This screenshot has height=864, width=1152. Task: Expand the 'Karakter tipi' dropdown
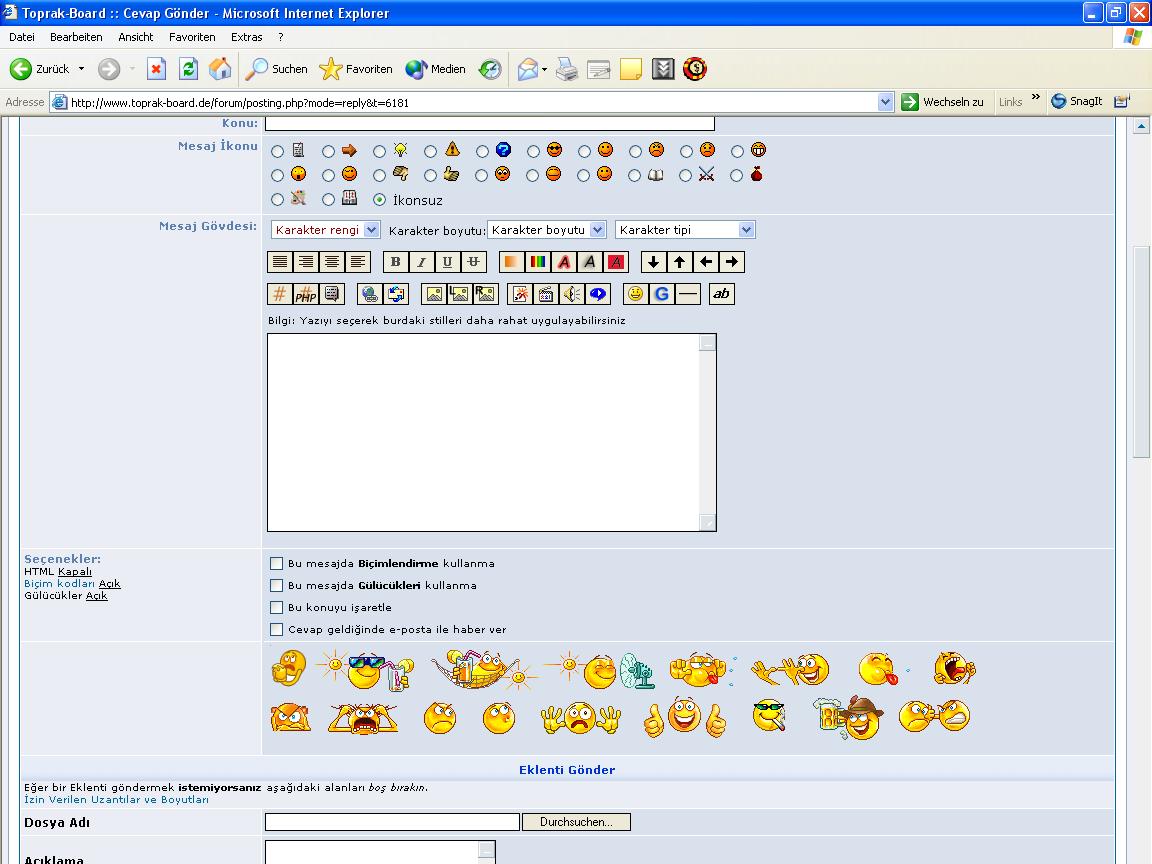tap(685, 230)
